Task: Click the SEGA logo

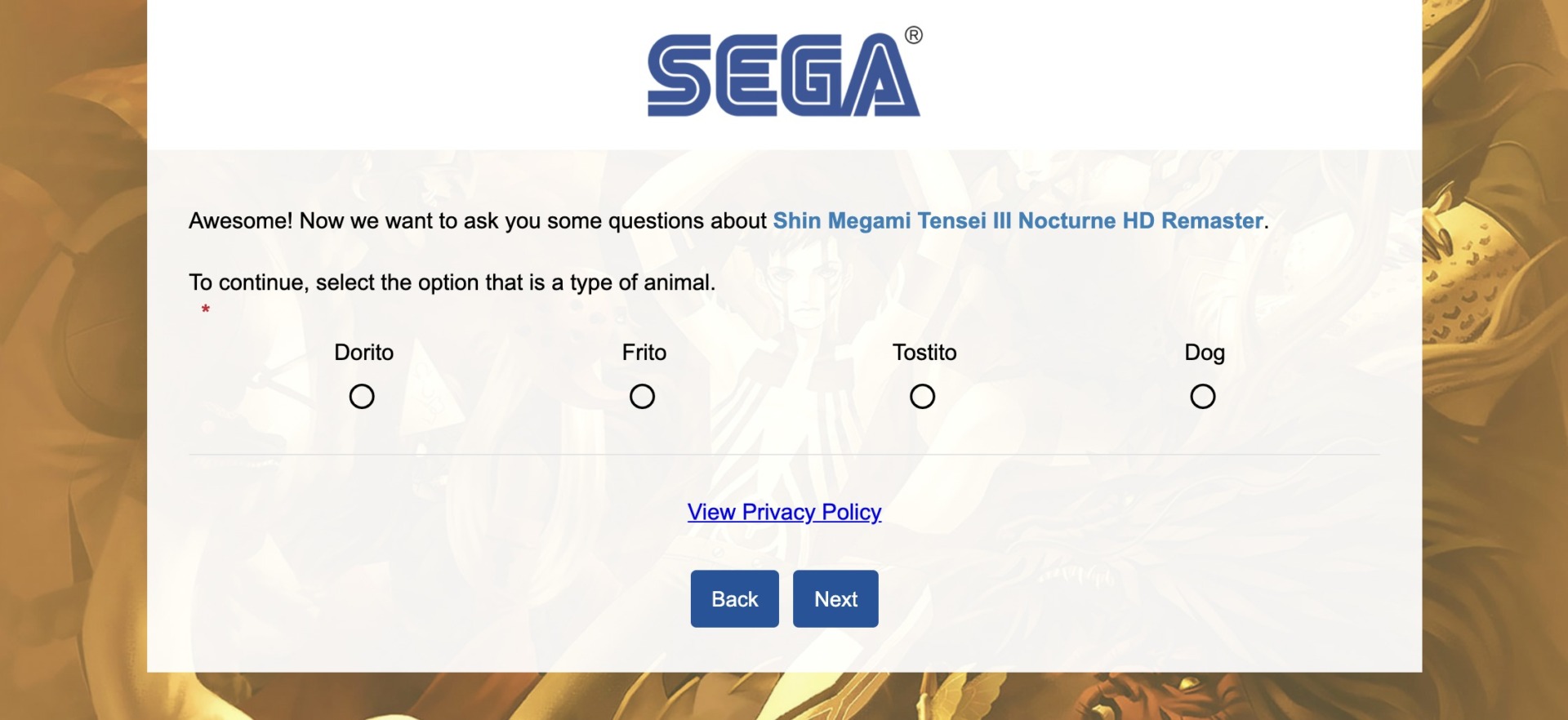Action: point(782,75)
